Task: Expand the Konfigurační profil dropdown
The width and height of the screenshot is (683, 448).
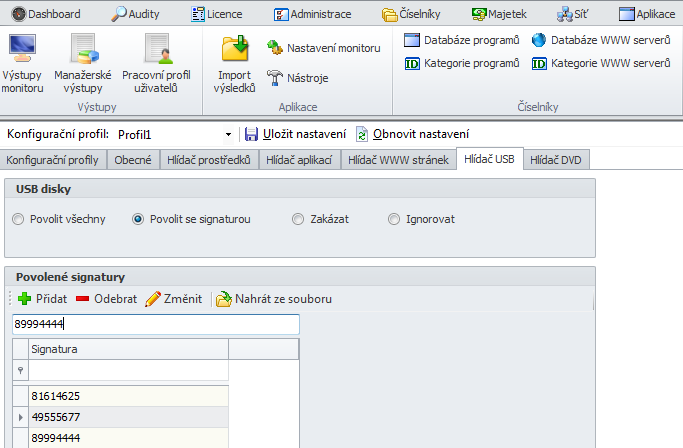Action: (x=228, y=134)
